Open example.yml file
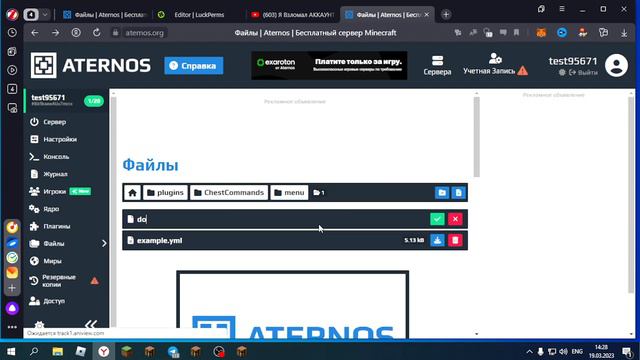 [160, 240]
